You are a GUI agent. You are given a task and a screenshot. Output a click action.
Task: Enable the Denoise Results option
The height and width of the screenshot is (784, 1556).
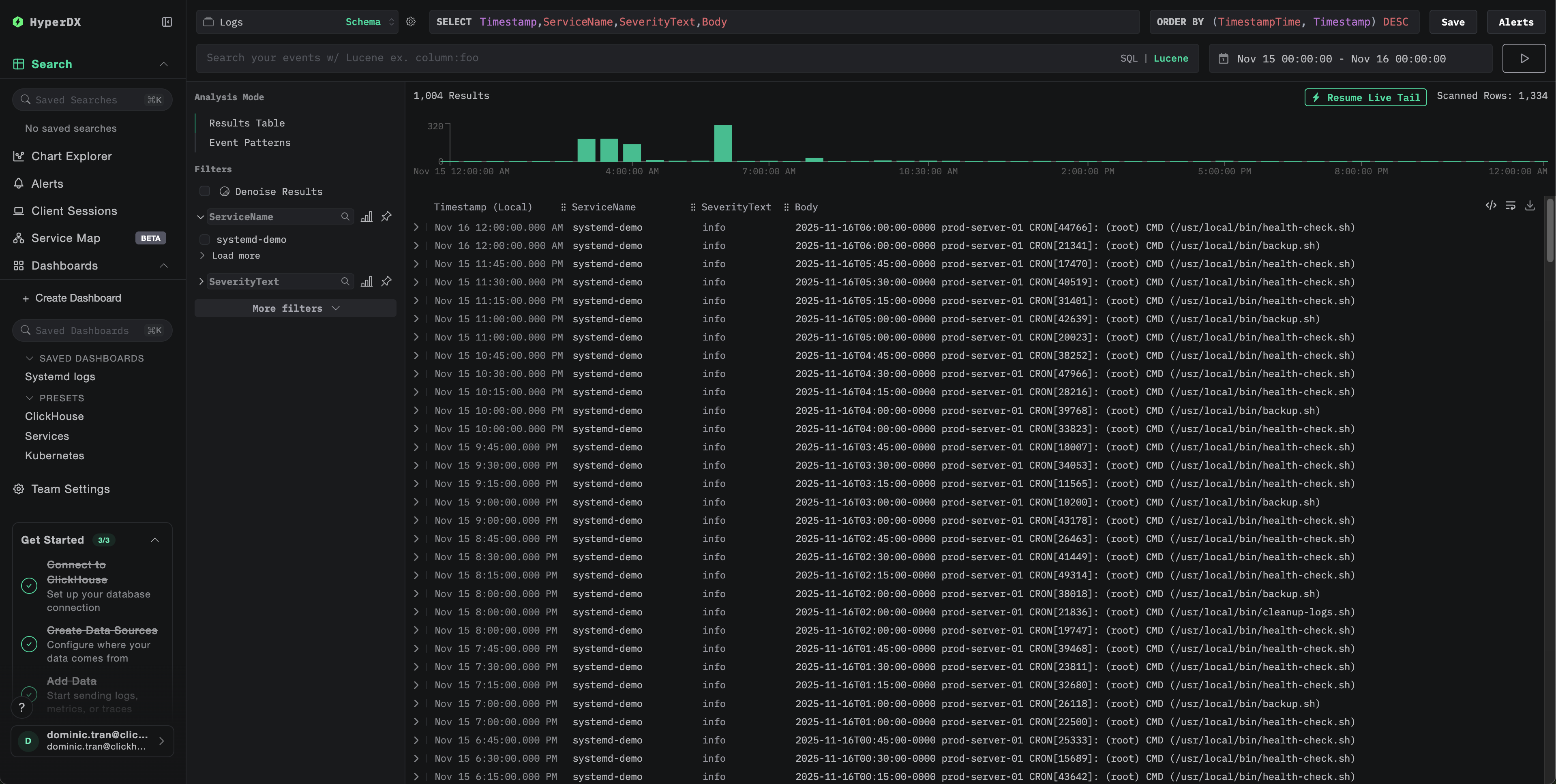coord(205,191)
